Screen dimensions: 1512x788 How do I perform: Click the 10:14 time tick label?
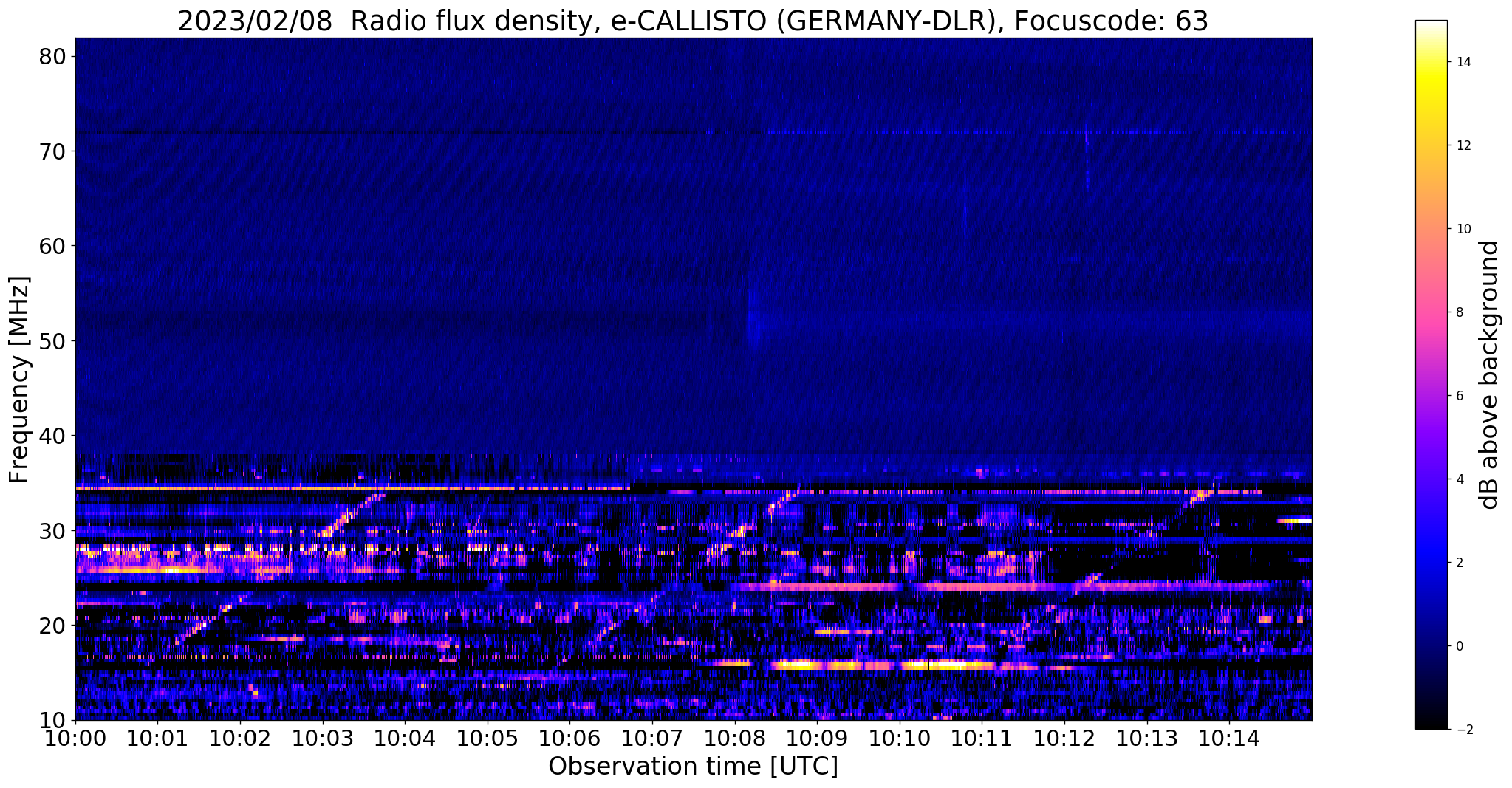pos(1229,738)
